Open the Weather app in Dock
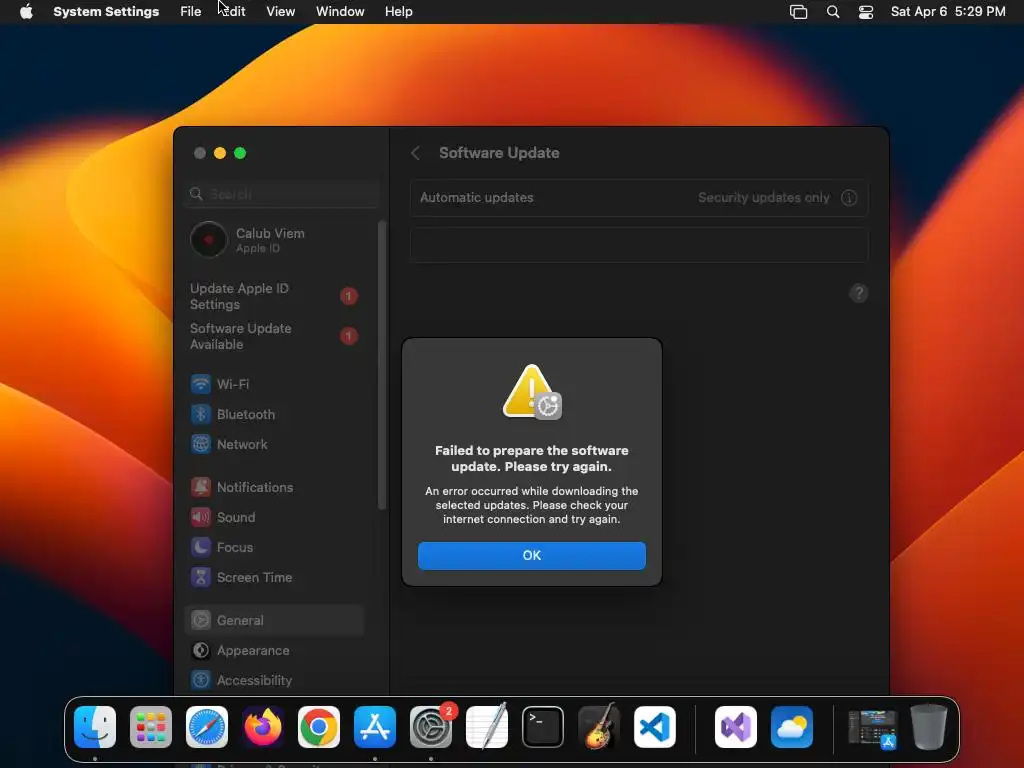Screen dimensions: 1024x768 coord(792,727)
